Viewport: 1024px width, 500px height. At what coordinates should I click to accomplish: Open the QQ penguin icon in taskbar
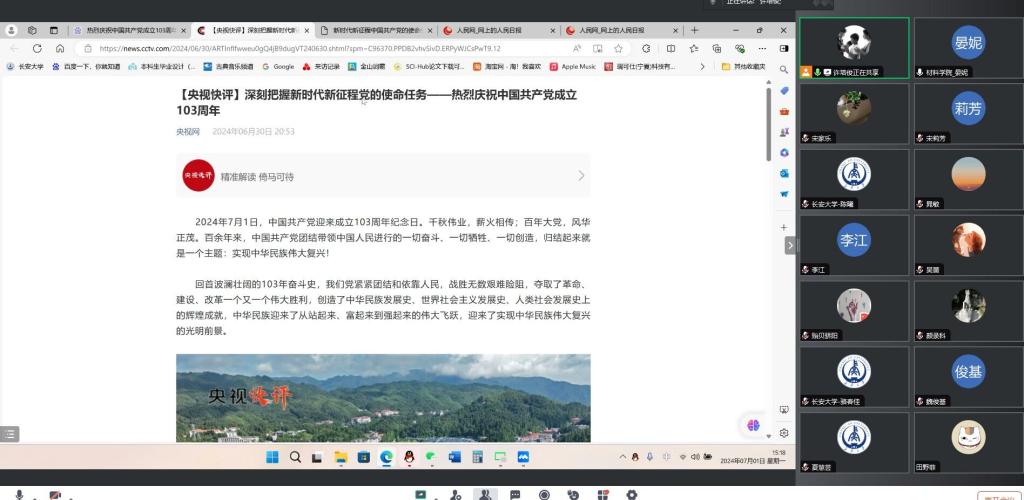(408, 457)
